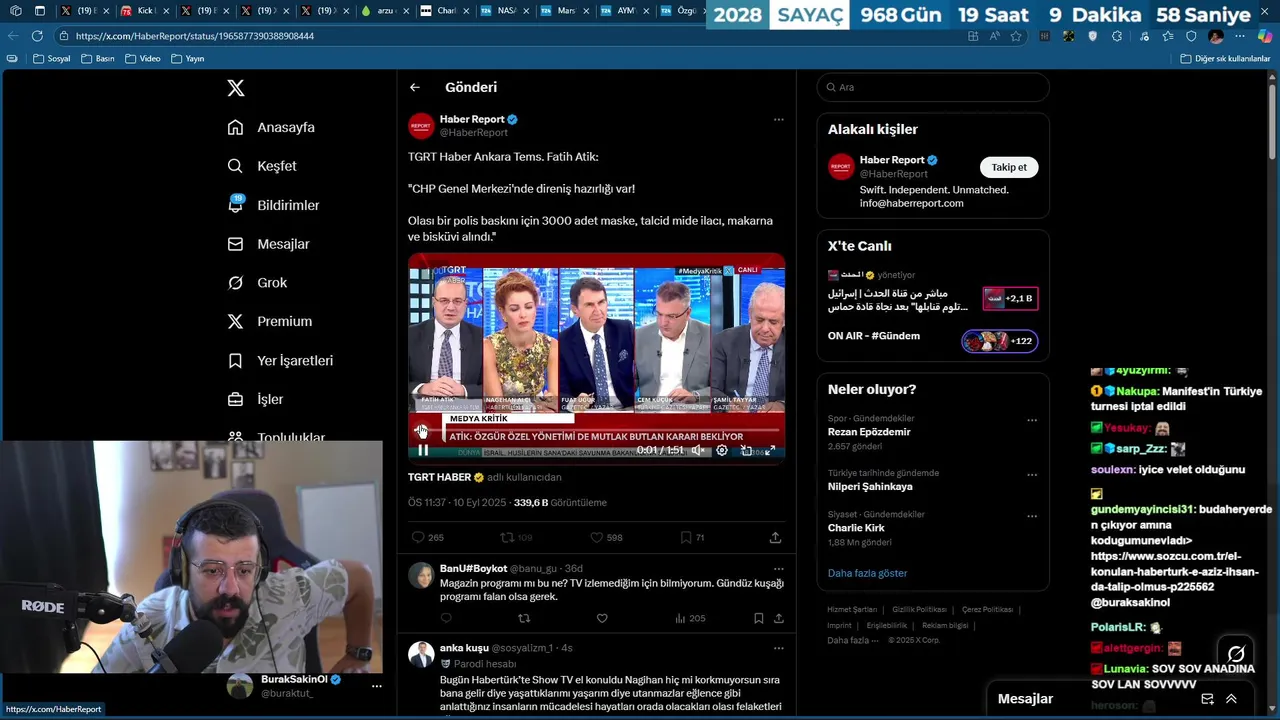Bookmark BanU#Boykot comment
This screenshot has height=720, width=1280.
click(x=758, y=618)
